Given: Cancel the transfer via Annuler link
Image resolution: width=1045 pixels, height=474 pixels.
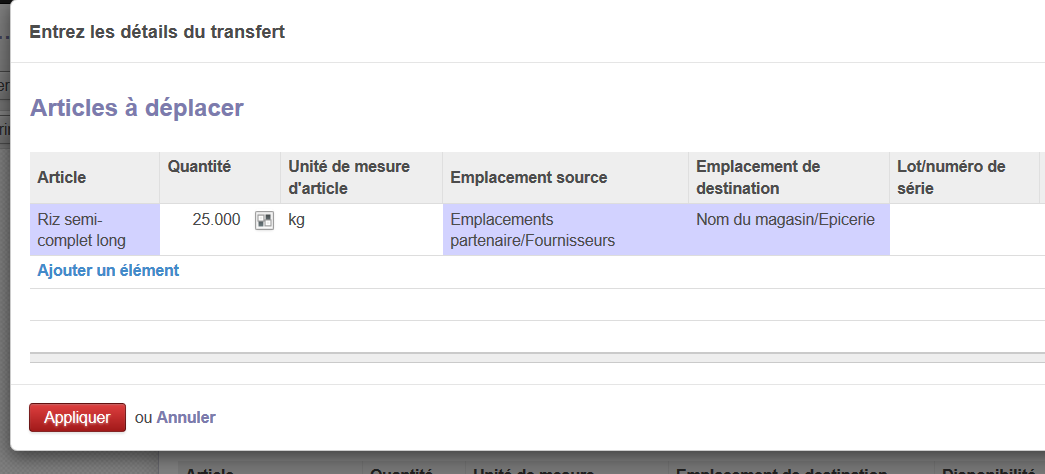Looking at the screenshot, I should click(186, 417).
